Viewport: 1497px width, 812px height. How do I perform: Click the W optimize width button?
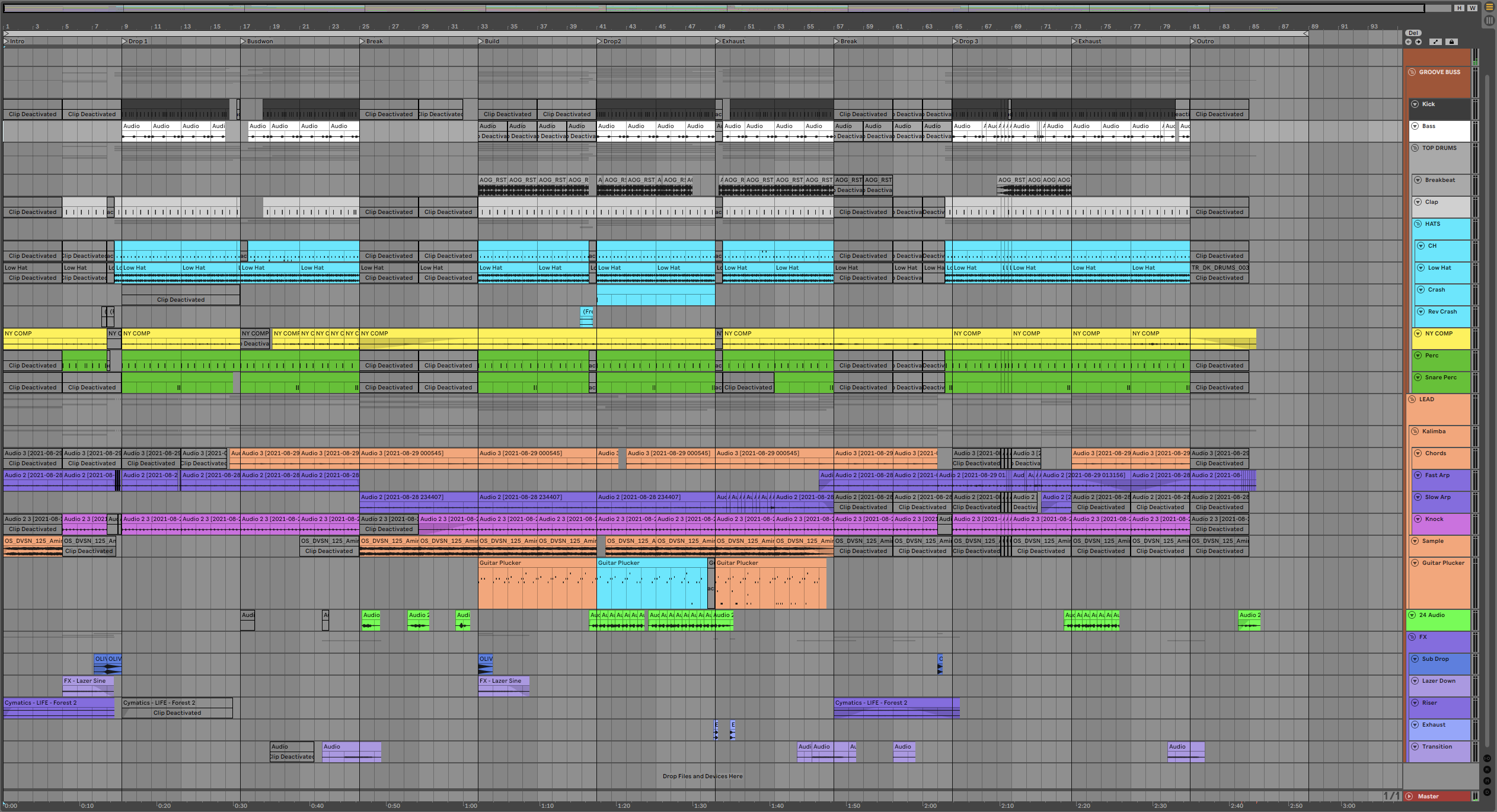(1472, 8)
